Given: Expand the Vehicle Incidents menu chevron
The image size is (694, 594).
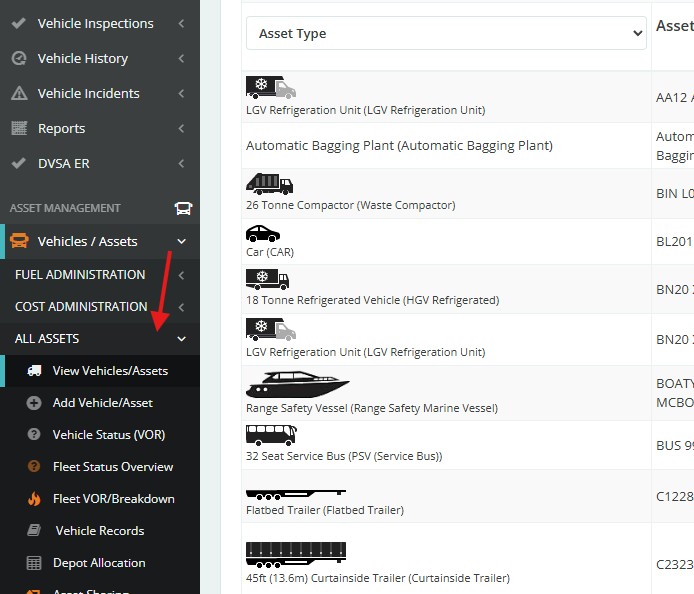Looking at the screenshot, I should tap(181, 93).
